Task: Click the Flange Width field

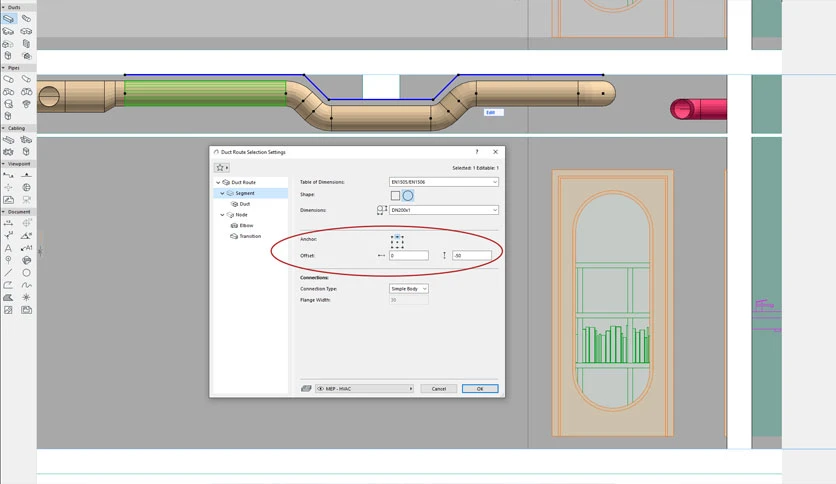Action: click(x=408, y=300)
